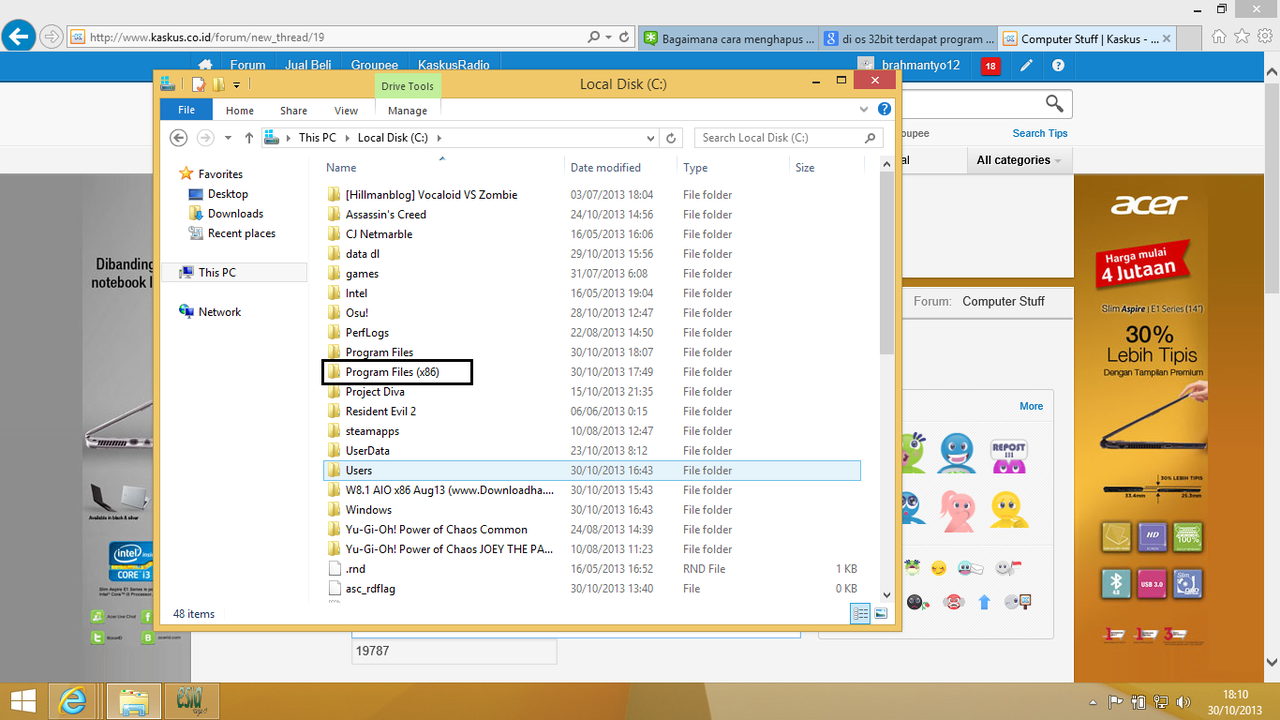
Task: Open All categories dropdown on Kaskus
Action: click(x=1019, y=160)
